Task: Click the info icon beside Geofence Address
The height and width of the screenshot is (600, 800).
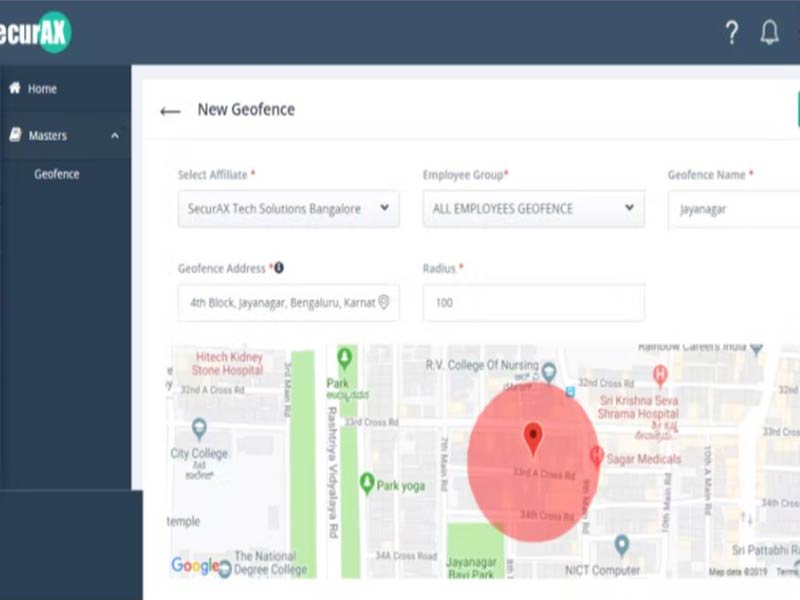Action: tap(279, 267)
